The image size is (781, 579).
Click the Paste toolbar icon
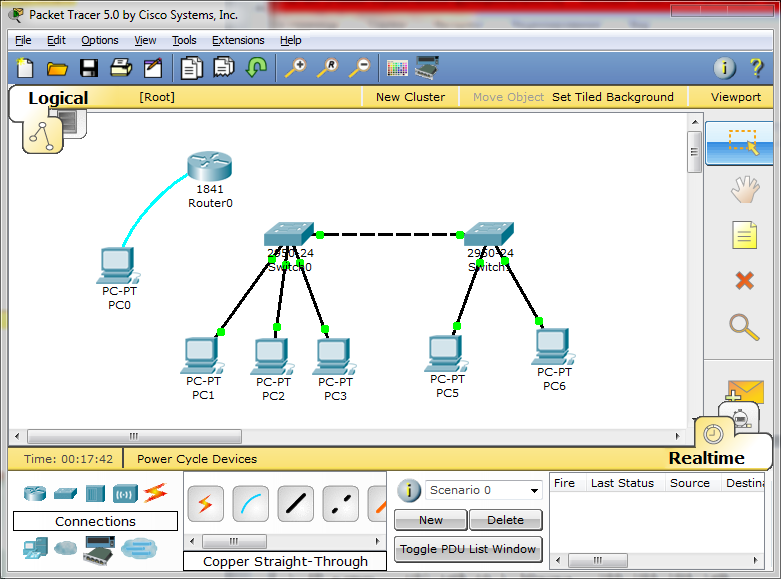point(224,68)
